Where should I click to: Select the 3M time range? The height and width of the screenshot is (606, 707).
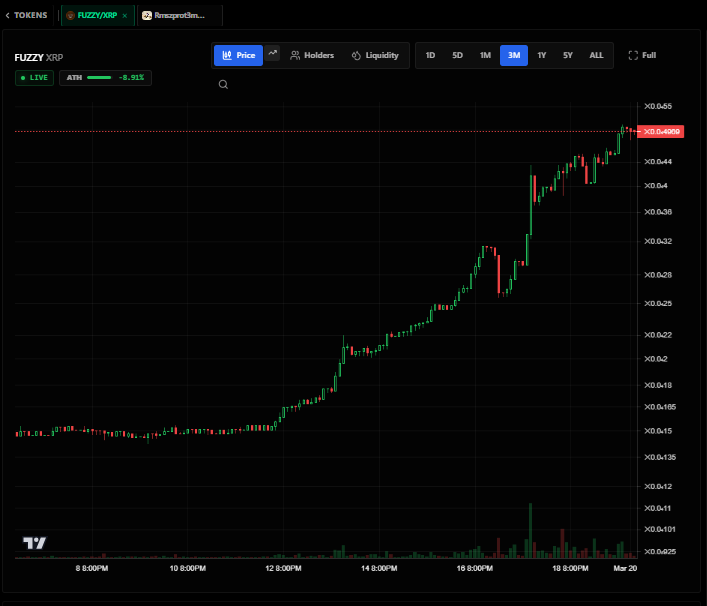514,55
